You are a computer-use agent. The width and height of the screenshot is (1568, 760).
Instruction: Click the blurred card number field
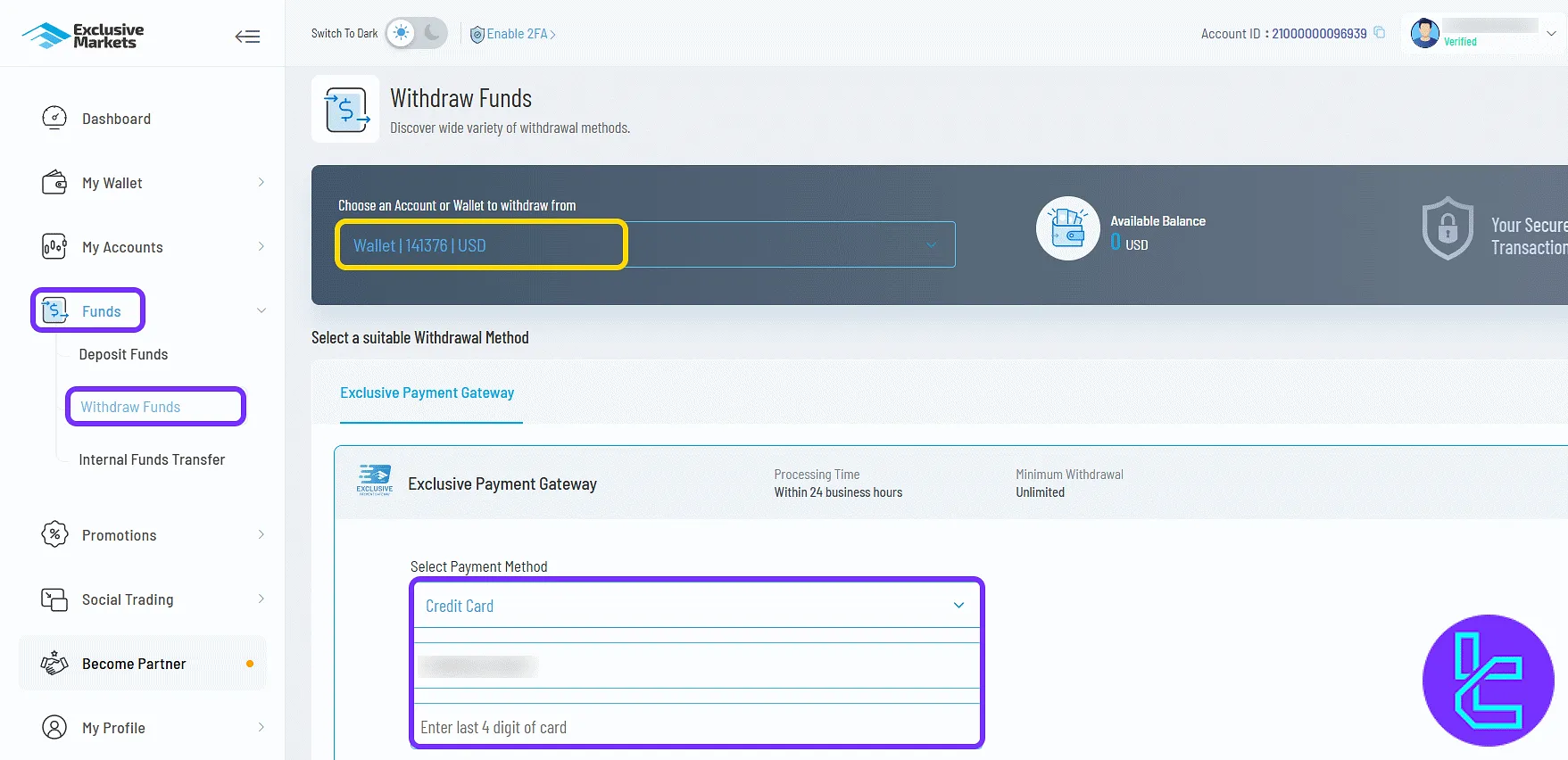(x=696, y=665)
